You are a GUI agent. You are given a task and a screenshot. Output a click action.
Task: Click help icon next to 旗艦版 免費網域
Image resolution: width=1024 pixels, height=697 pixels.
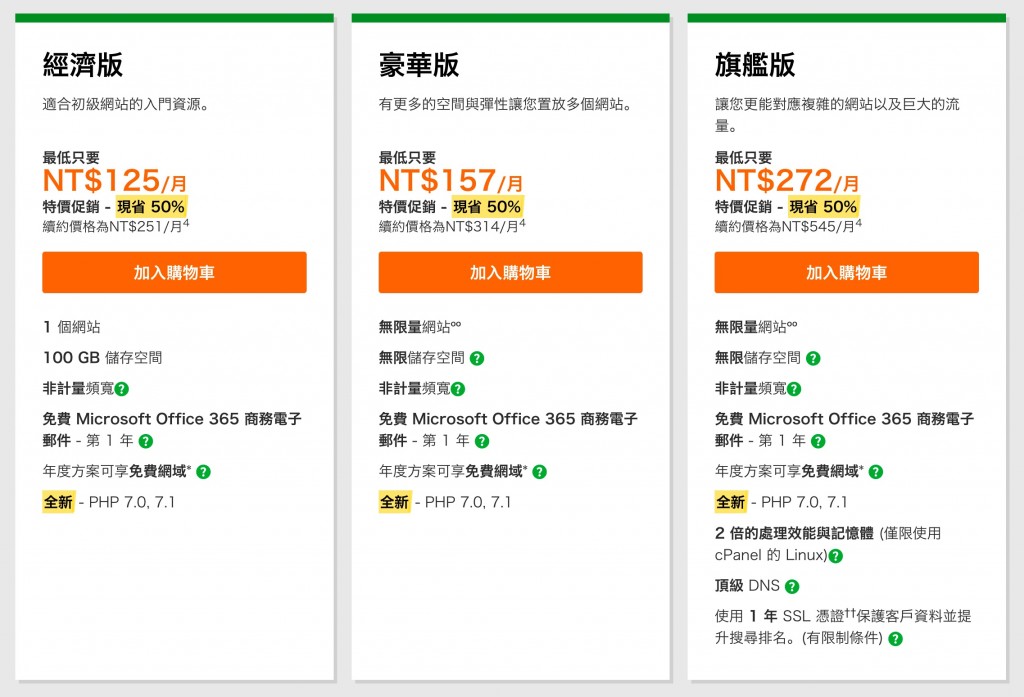coord(876,472)
